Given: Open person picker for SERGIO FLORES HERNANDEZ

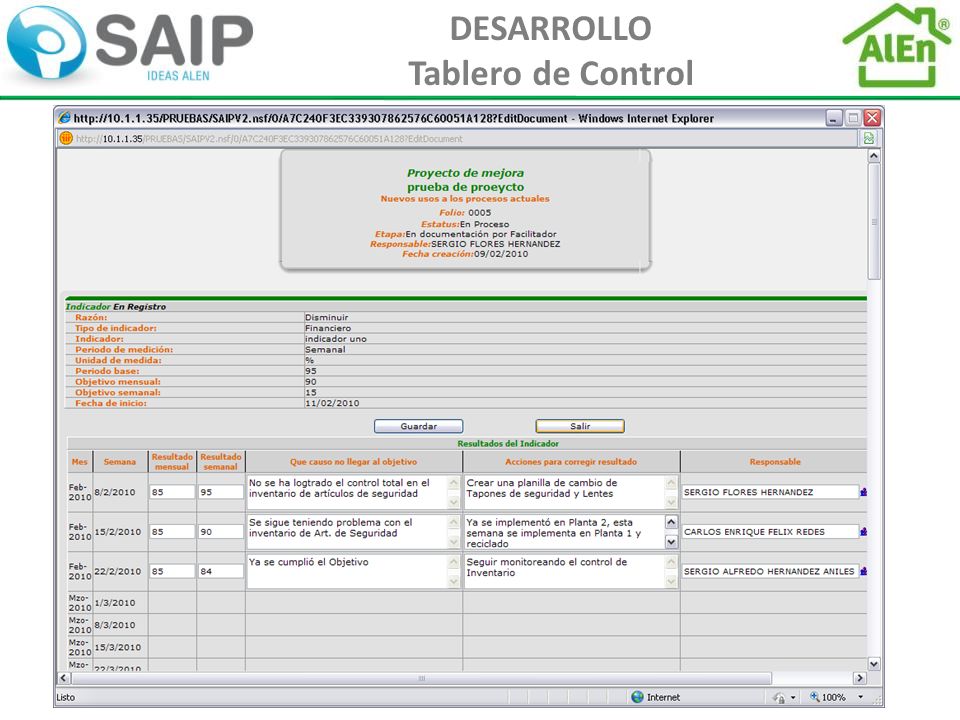Looking at the screenshot, I should coord(863,492).
